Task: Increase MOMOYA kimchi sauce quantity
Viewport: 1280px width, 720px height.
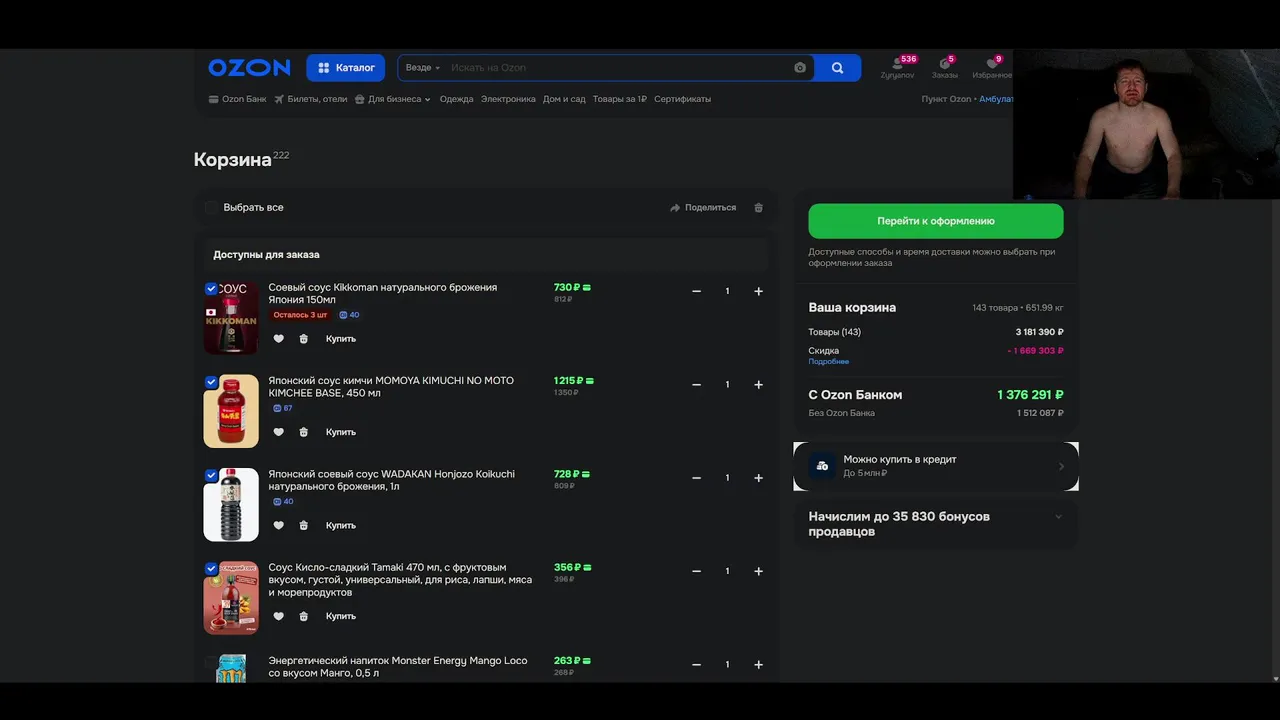Action: point(759,384)
